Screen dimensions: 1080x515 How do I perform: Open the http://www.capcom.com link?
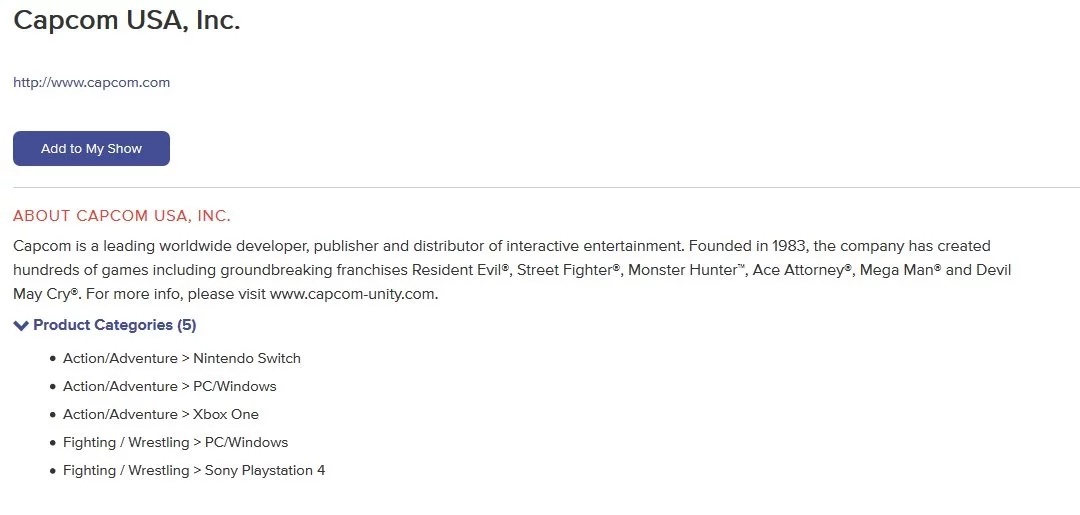tap(91, 83)
